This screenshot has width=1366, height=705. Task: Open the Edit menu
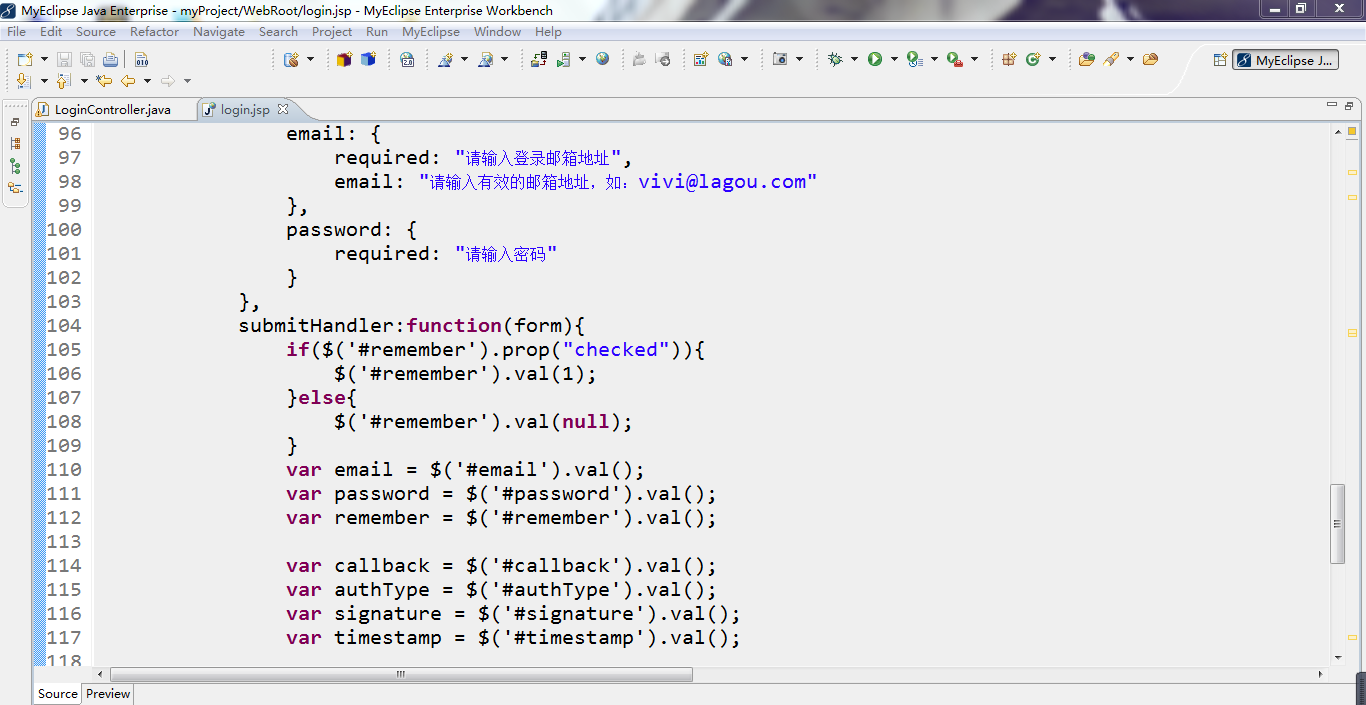click(x=51, y=32)
